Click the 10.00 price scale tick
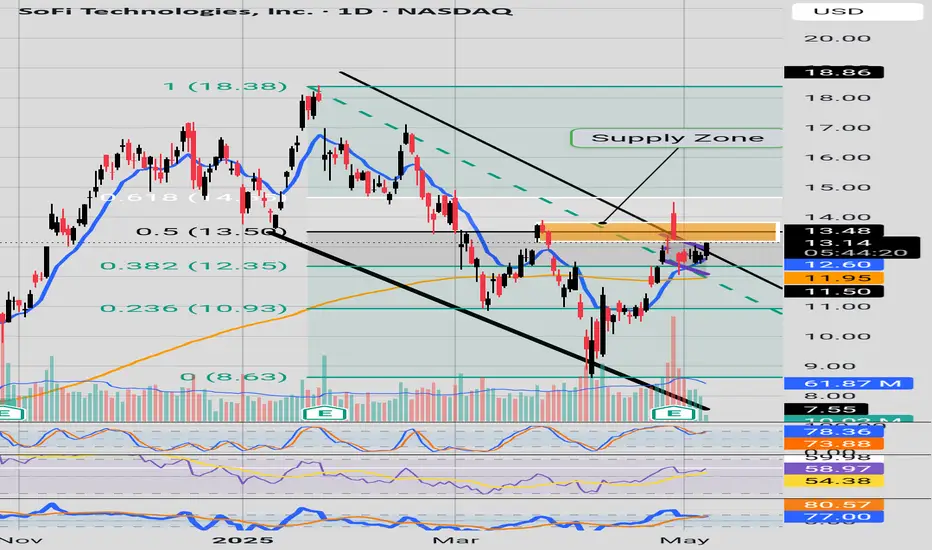The height and width of the screenshot is (550, 932). point(837,337)
